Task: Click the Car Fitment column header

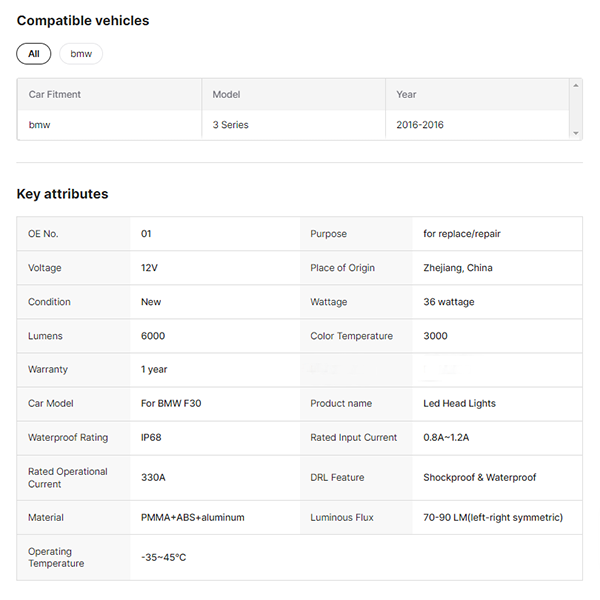Action: coord(55,95)
